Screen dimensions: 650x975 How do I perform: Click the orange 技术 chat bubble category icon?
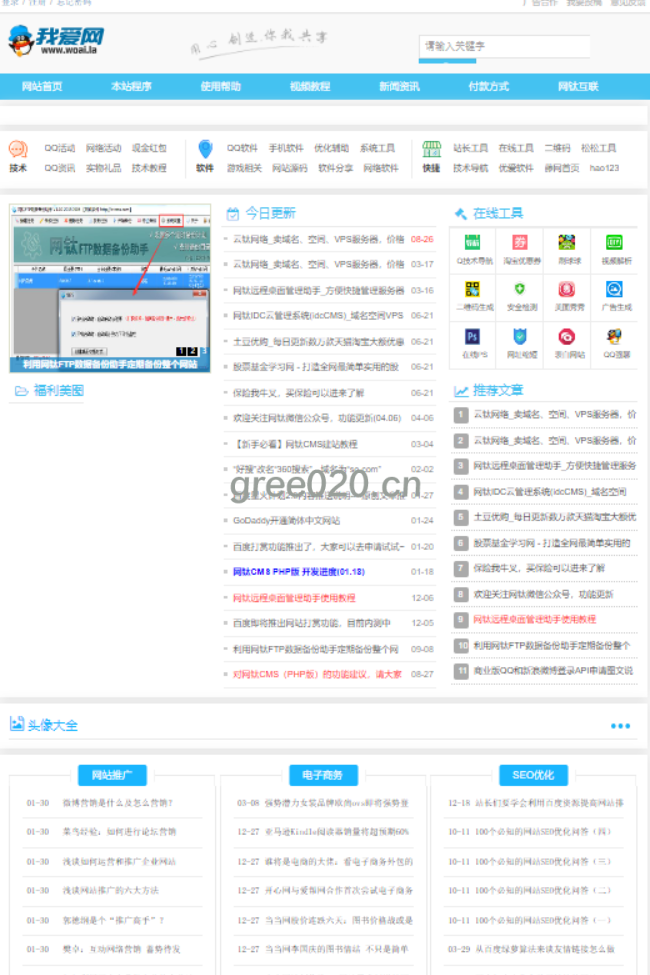pos(18,150)
